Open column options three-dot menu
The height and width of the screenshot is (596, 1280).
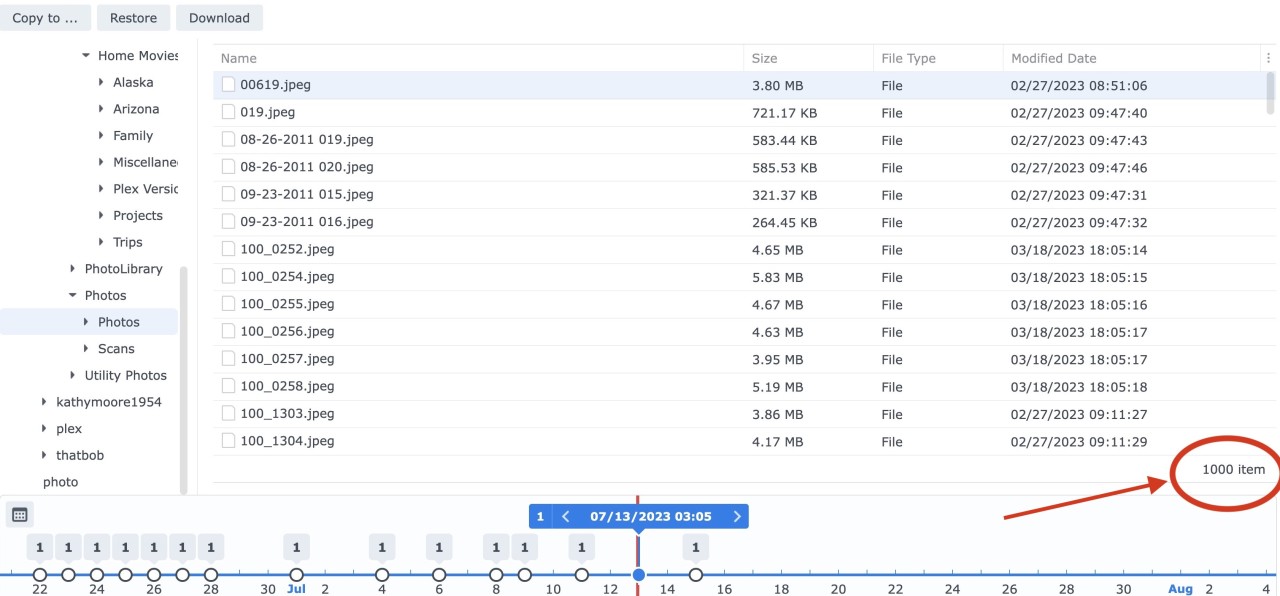click(x=1269, y=58)
